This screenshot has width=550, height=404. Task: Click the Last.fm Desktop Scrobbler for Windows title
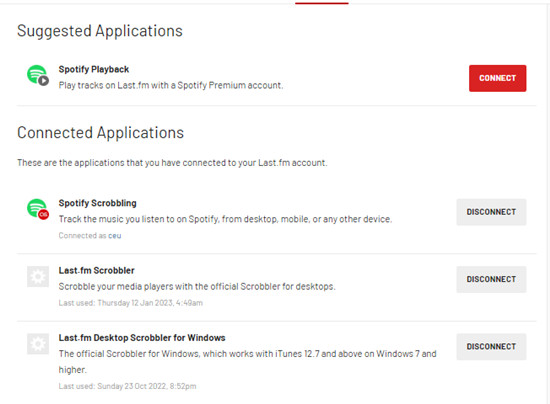pos(142,338)
